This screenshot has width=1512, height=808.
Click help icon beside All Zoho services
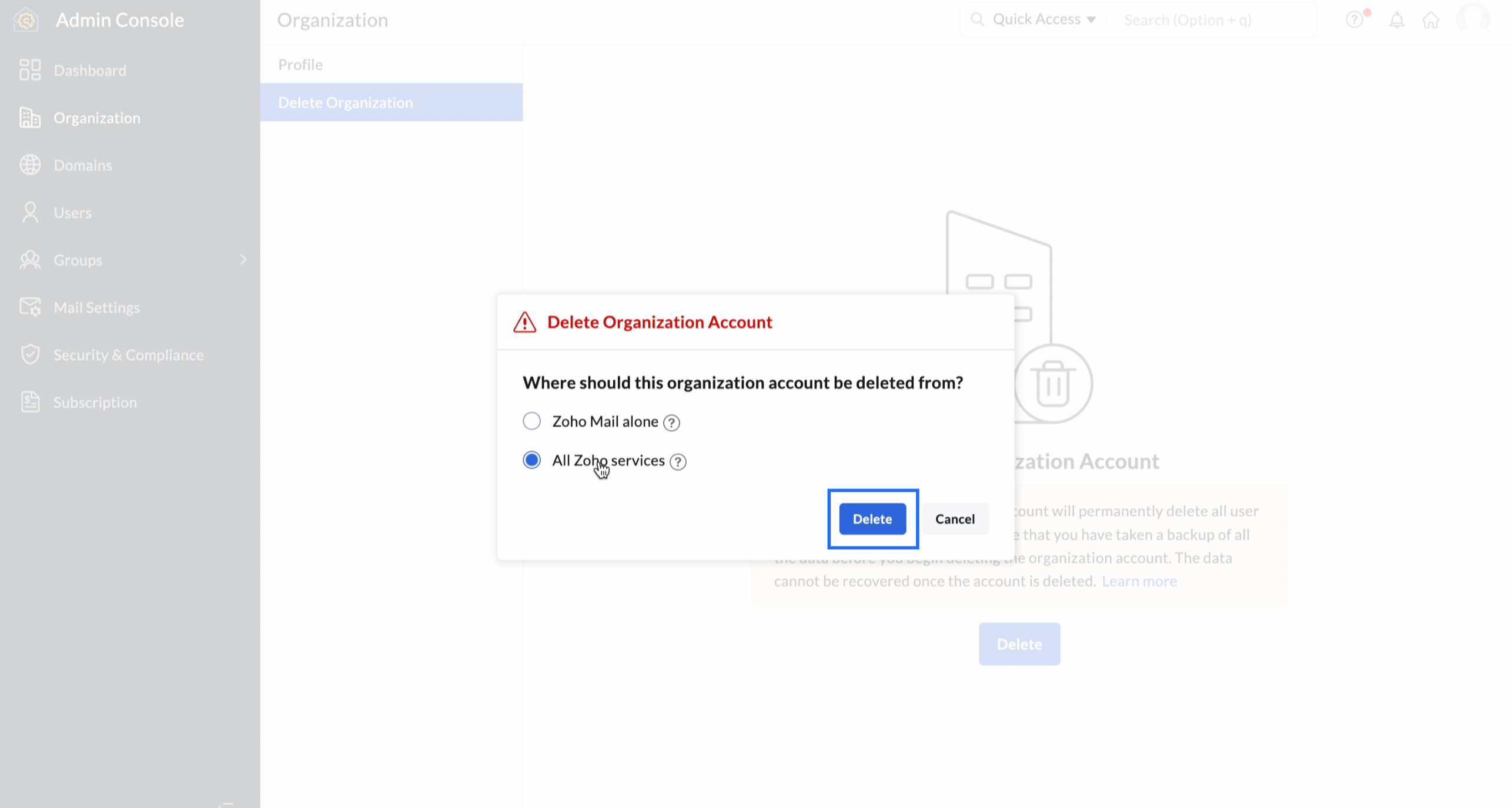[678, 462]
